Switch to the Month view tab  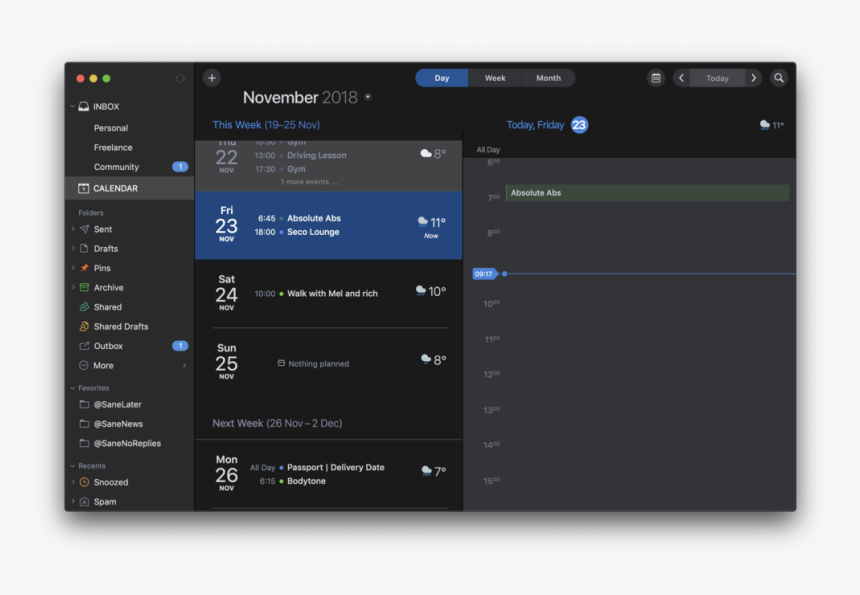tap(548, 77)
